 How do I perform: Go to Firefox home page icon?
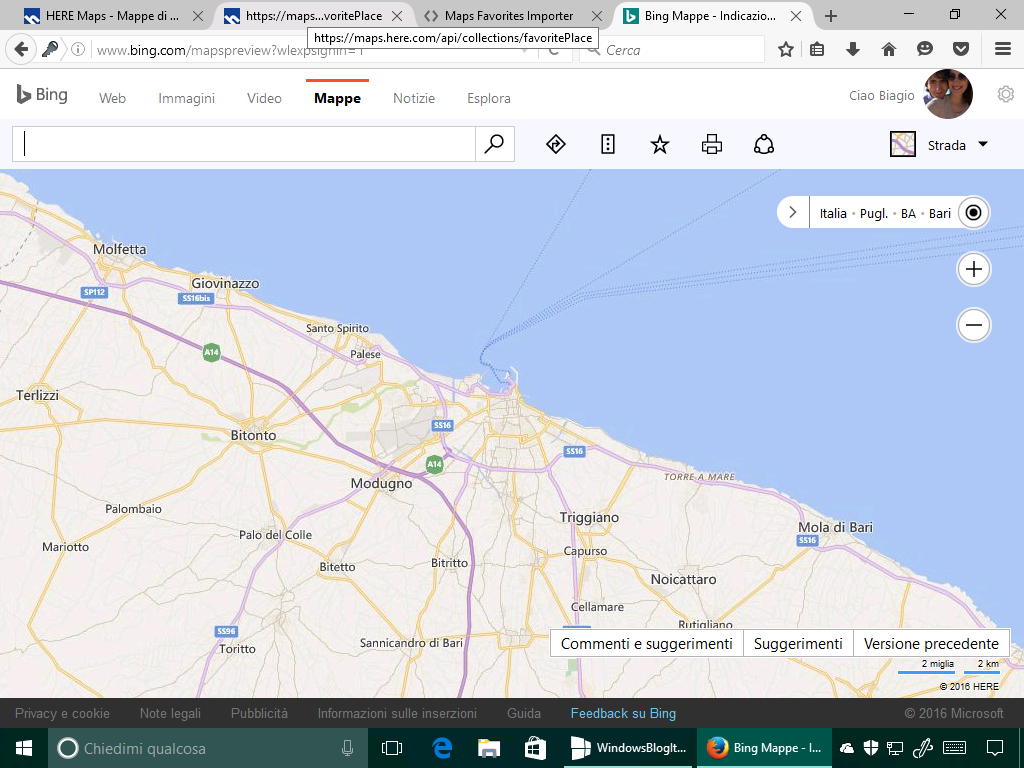pyautogui.click(x=888, y=49)
